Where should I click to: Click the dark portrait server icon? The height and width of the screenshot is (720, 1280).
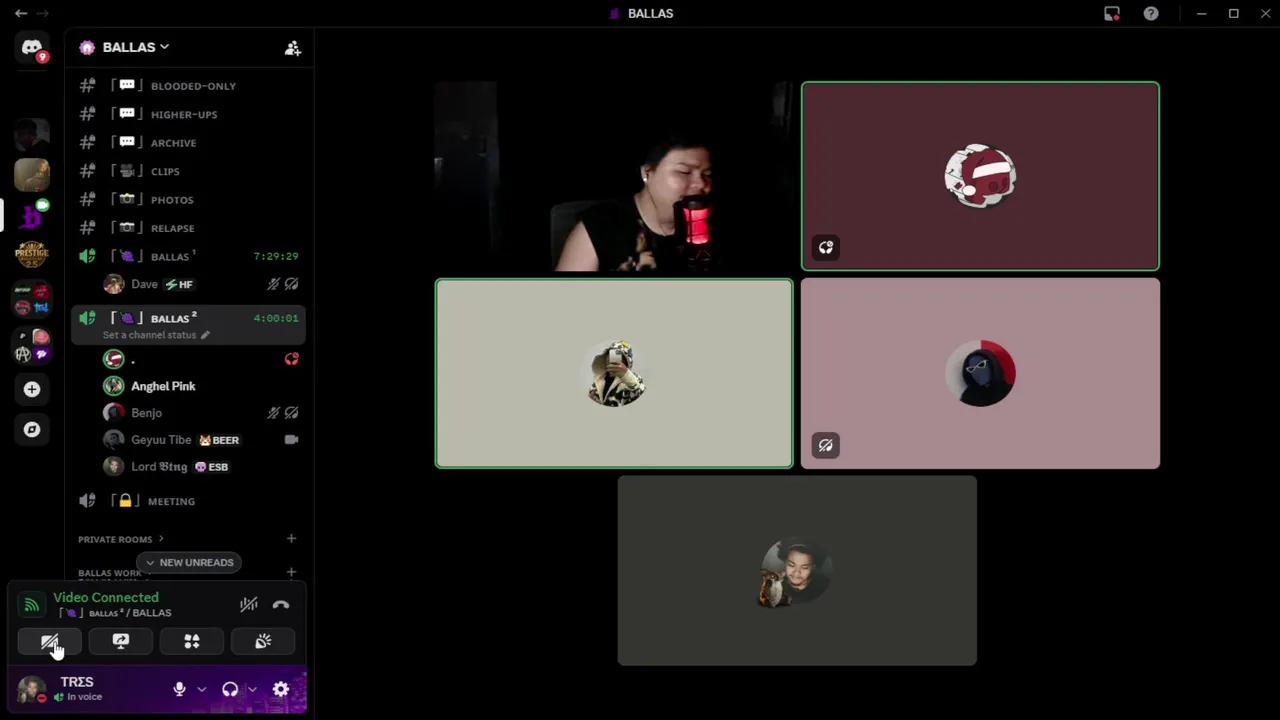coord(32,135)
